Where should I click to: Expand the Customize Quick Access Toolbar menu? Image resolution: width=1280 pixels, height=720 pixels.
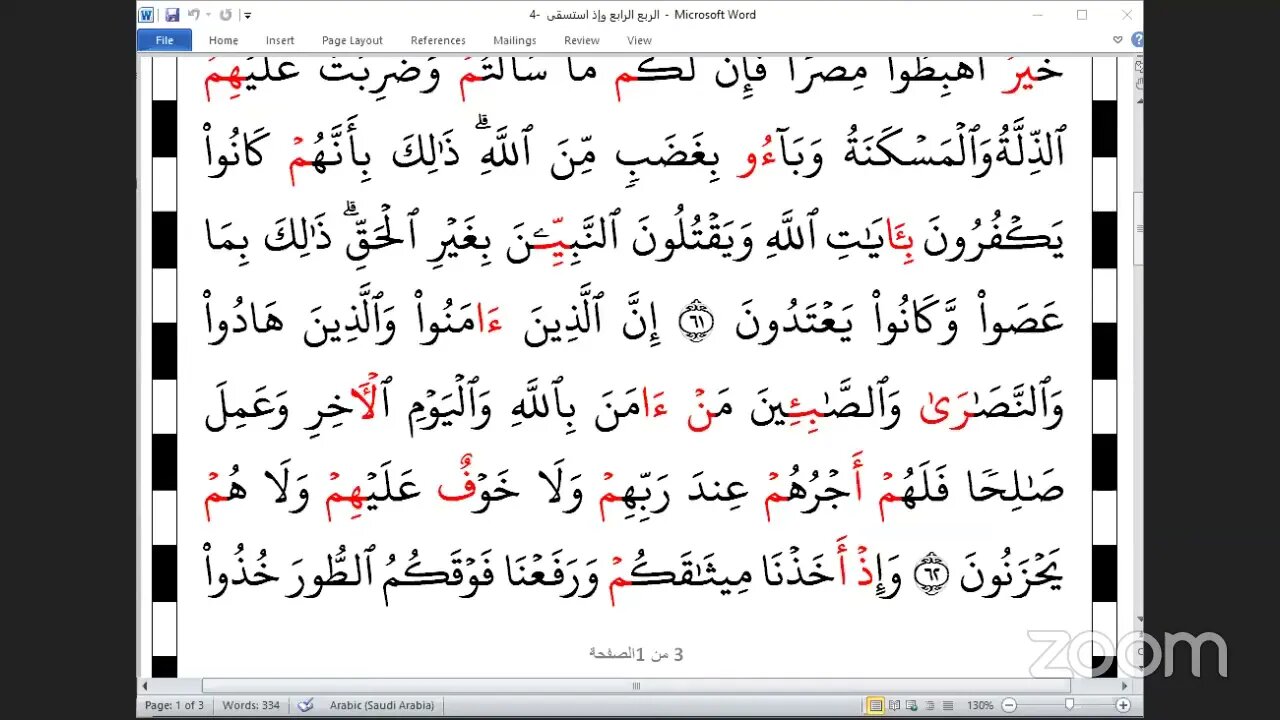248,16
